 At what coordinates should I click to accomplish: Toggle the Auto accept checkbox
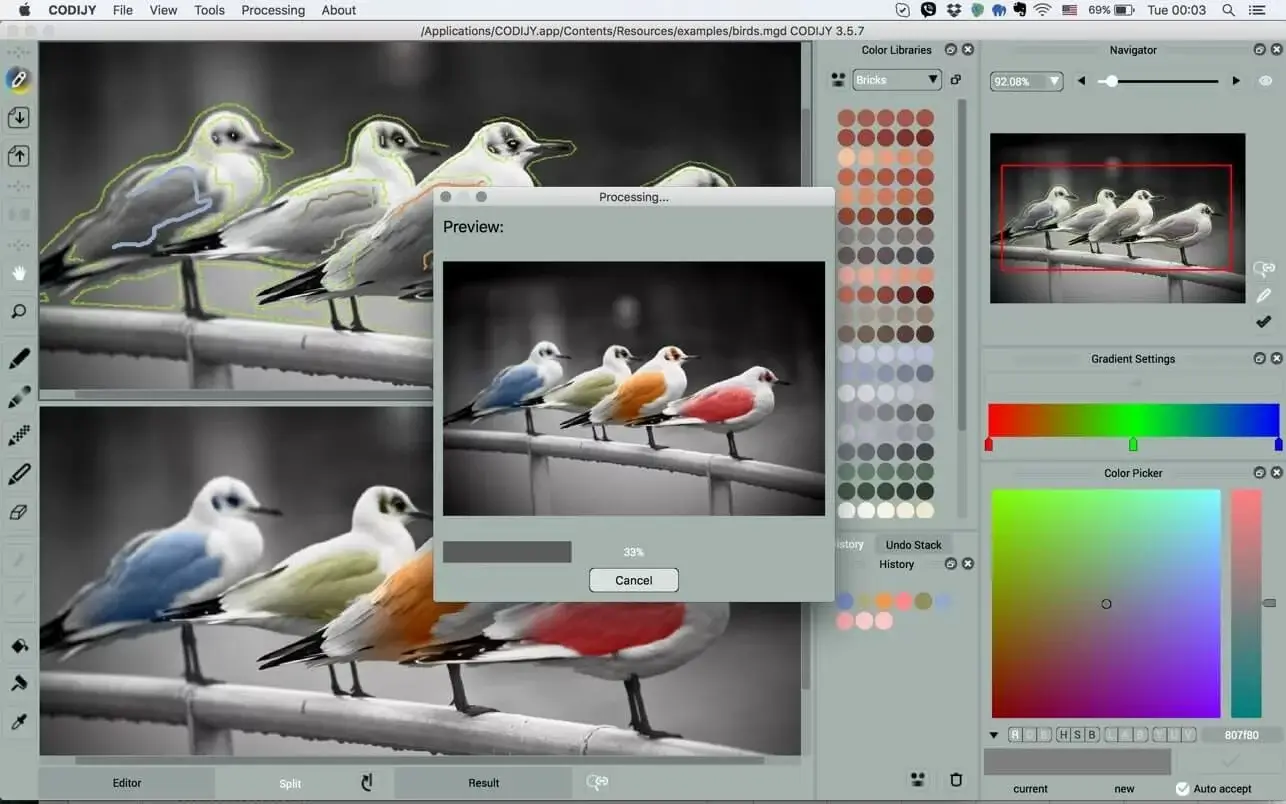pos(1182,788)
